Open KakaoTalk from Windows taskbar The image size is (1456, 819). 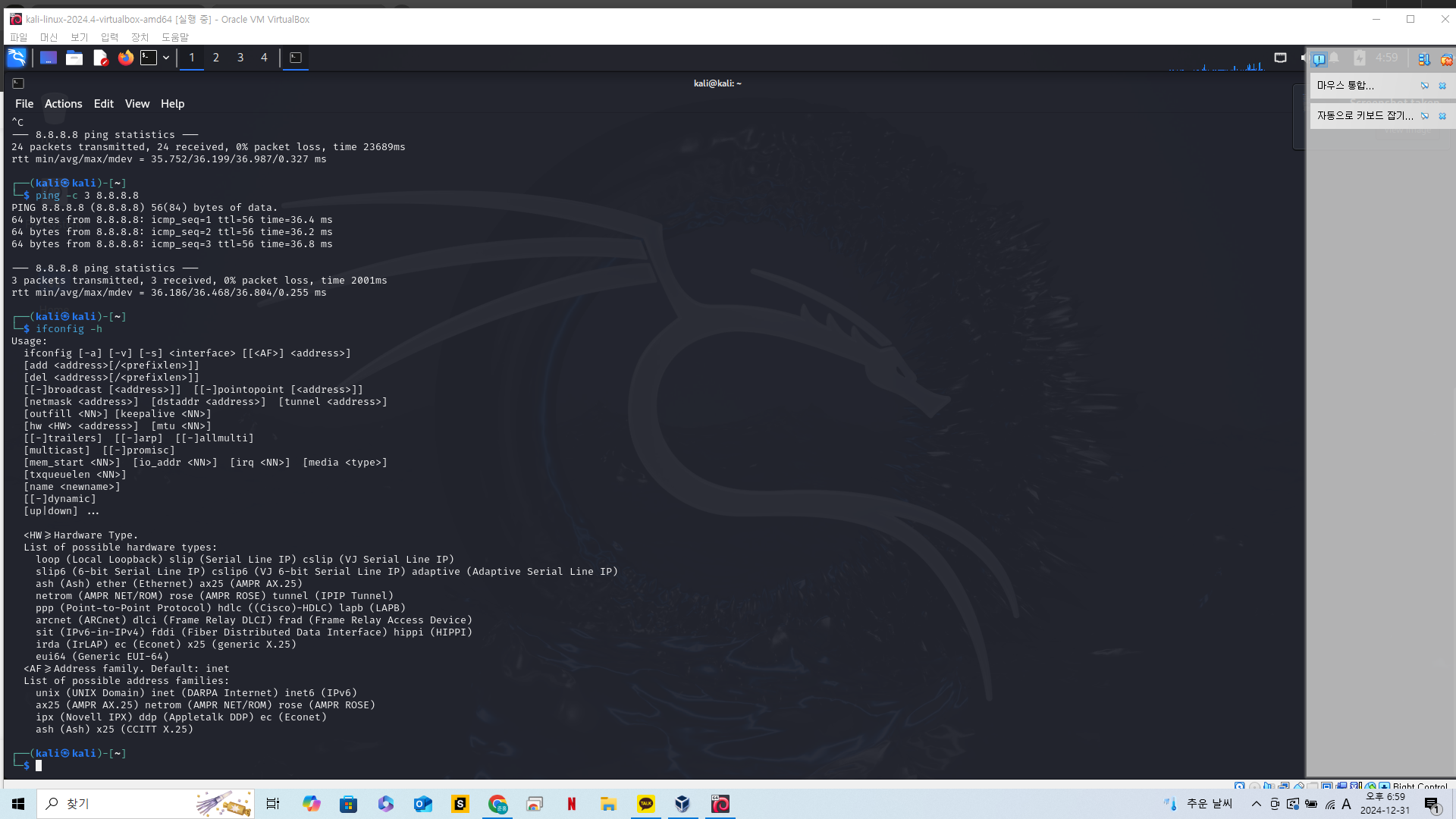point(646,804)
